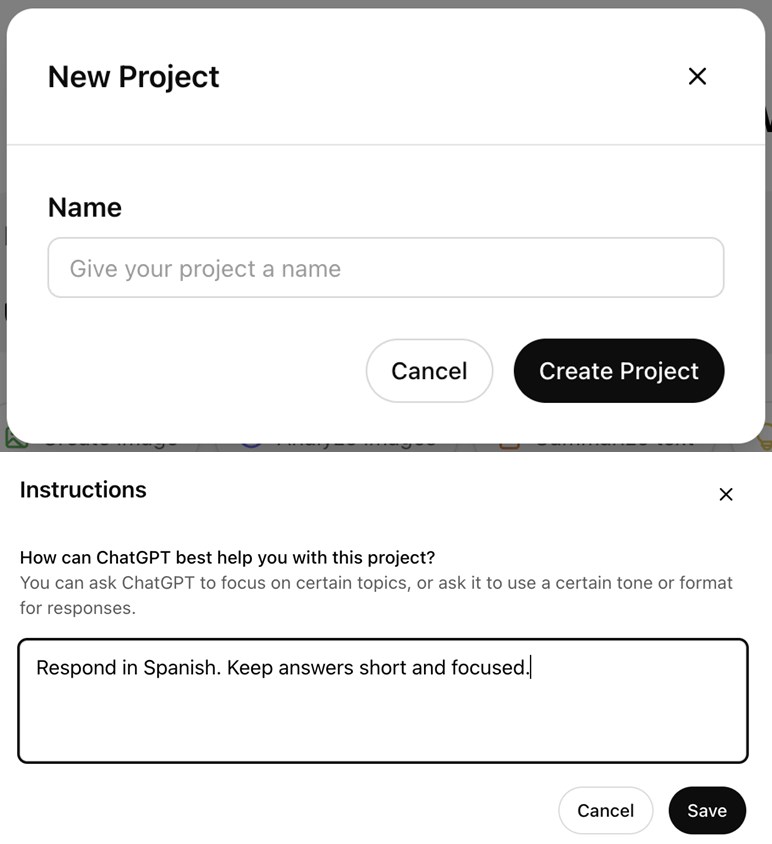772x844 pixels.
Task: Click the Instructions panel heading
Action: tap(83, 490)
